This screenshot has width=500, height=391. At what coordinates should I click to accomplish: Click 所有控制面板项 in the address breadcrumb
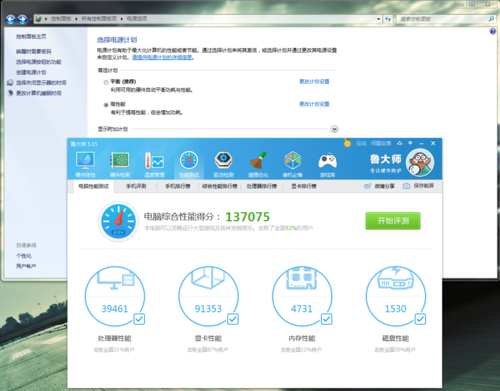pyautogui.click(x=99, y=19)
